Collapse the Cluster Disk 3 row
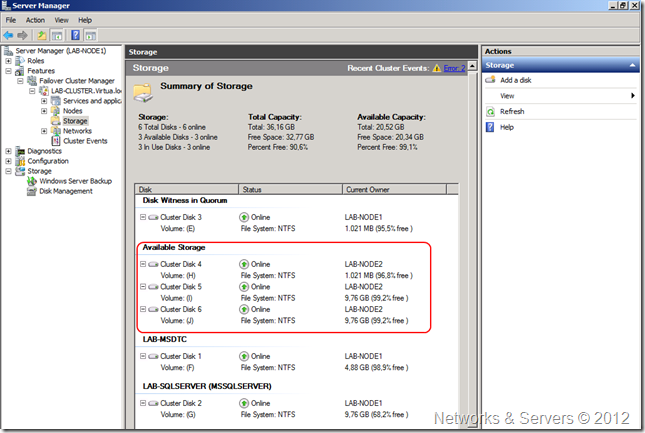Viewport: 645px width, 433px height. coord(143,216)
